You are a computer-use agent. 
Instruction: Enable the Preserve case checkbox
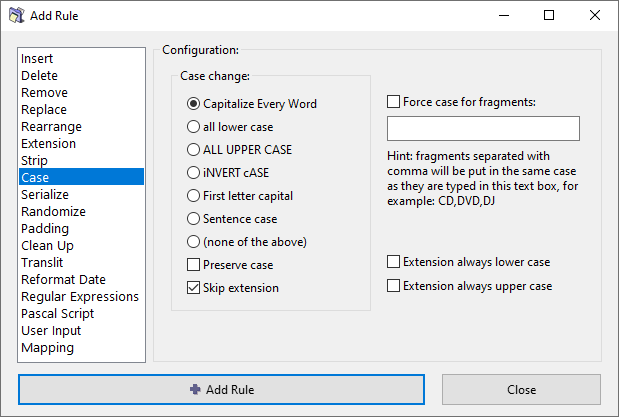pos(194,265)
